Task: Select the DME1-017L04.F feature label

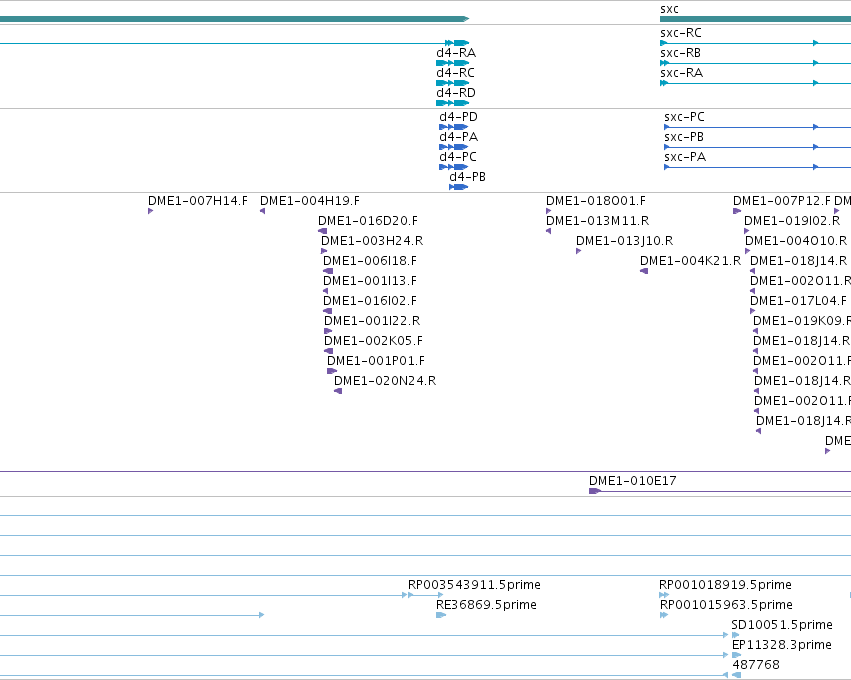Action: click(798, 302)
